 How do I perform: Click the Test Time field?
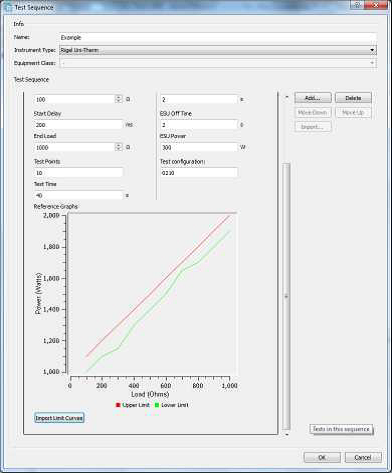point(79,195)
